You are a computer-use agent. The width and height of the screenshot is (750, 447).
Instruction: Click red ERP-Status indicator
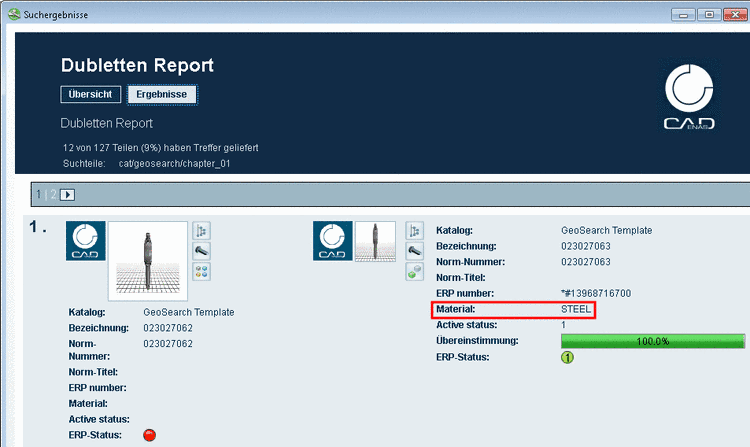pyautogui.click(x=149, y=435)
